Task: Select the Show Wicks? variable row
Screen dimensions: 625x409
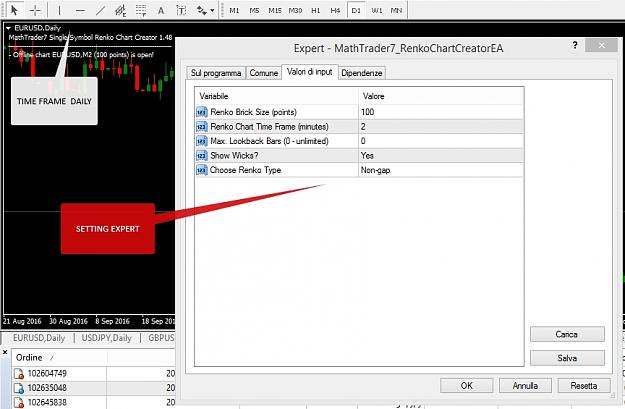Action: point(277,155)
